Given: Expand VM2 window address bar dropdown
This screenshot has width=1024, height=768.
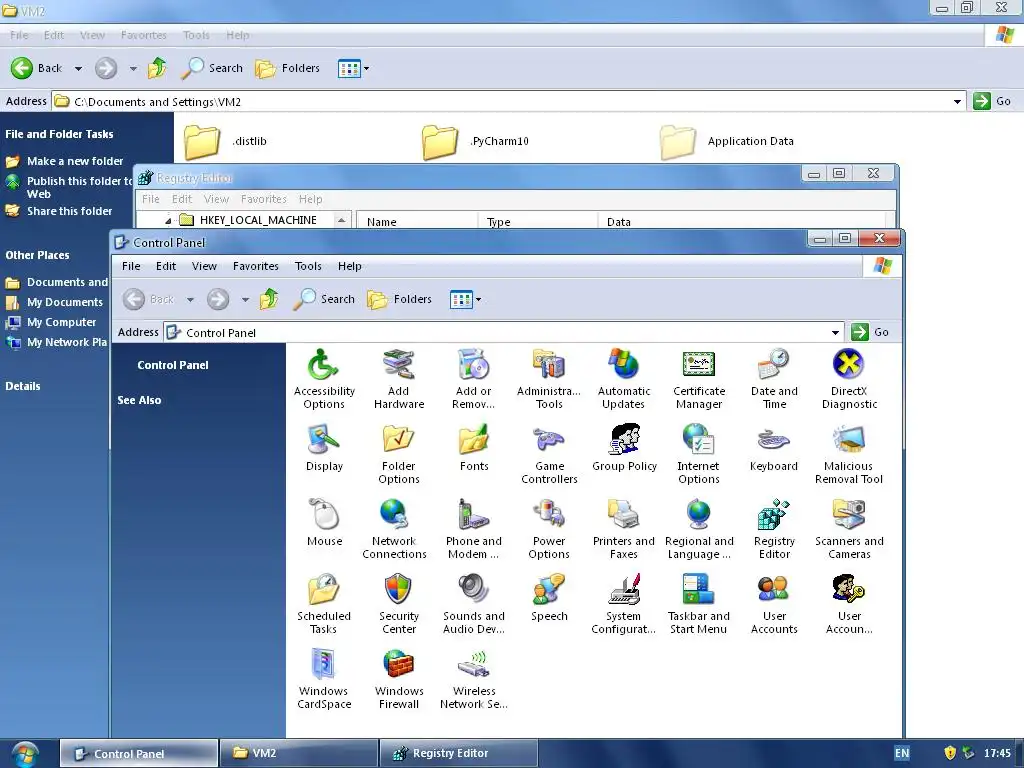Looking at the screenshot, I should 957,101.
